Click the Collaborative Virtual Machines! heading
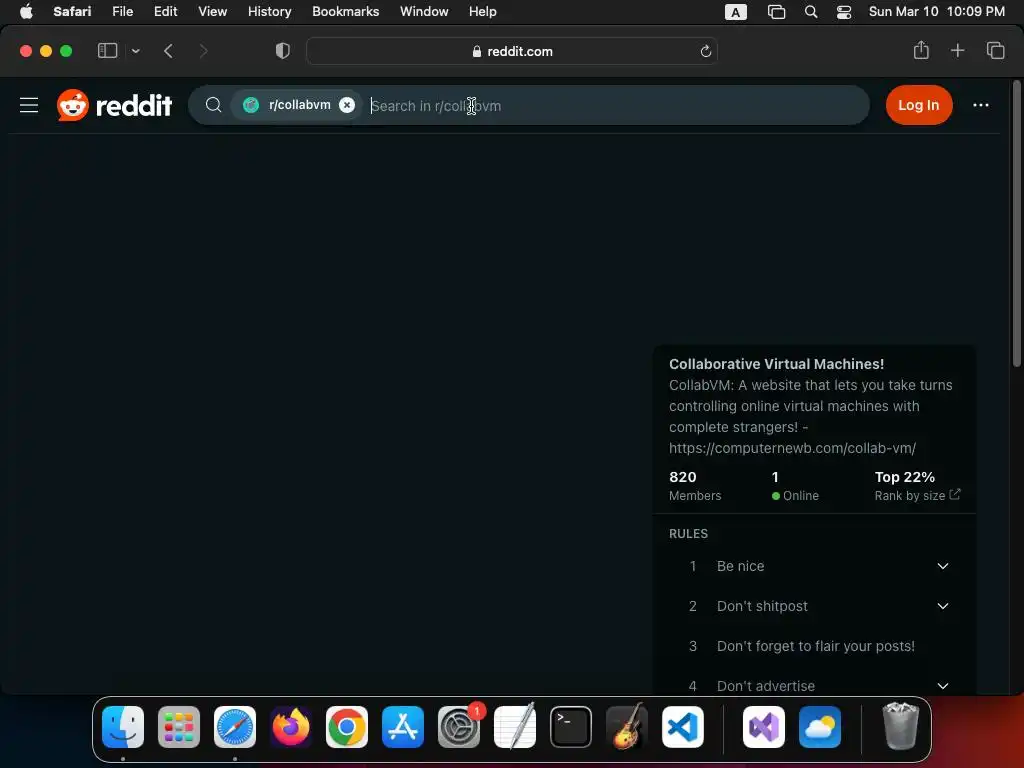The width and height of the screenshot is (1024, 768). coord(776,364)
